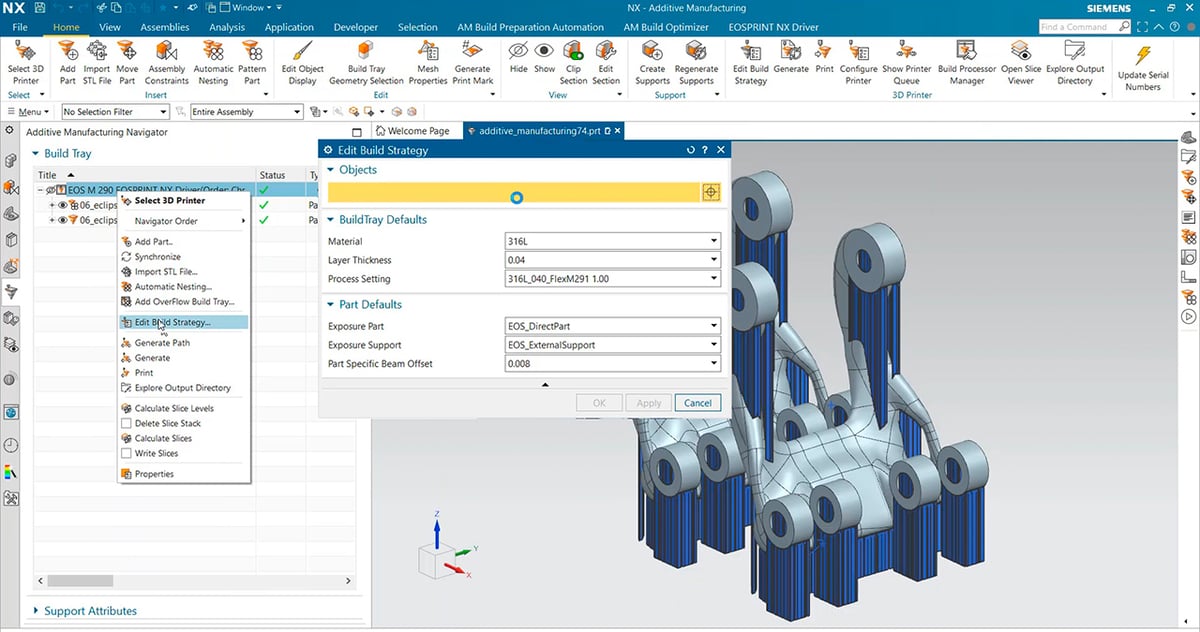Collapse the Objects section
Viewport: 1200px width, 632px height.
pos(331,170)
